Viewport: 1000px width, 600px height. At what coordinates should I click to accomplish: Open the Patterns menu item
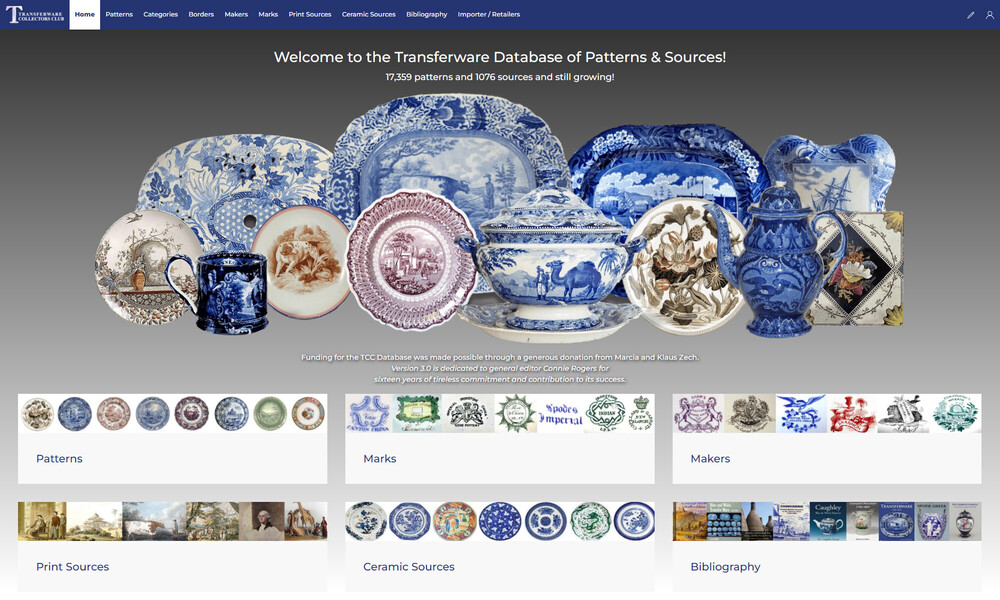click(119, 15)
